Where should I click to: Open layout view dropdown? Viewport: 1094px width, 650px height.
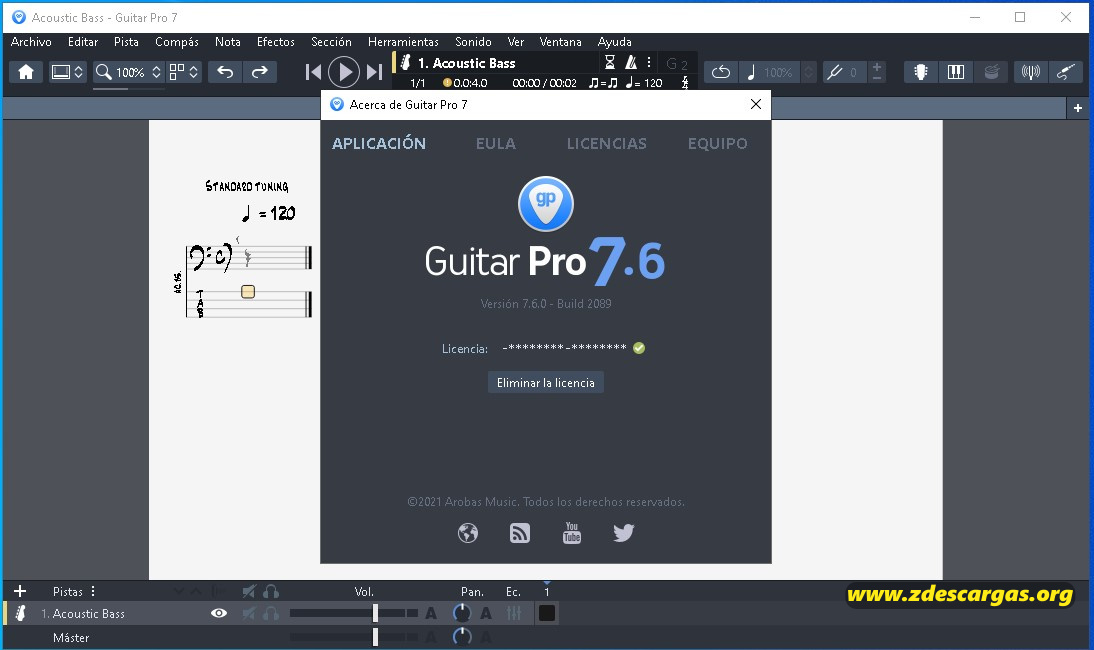click(184, 72)
